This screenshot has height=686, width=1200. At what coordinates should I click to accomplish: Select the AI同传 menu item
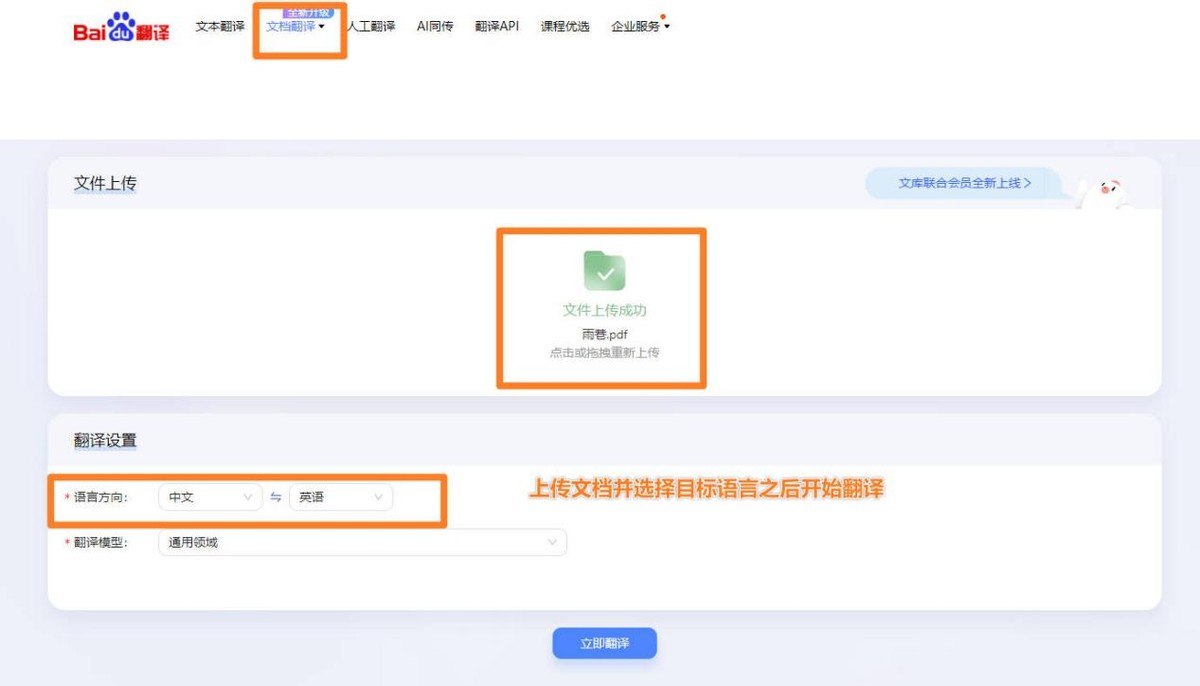point(434,27)
